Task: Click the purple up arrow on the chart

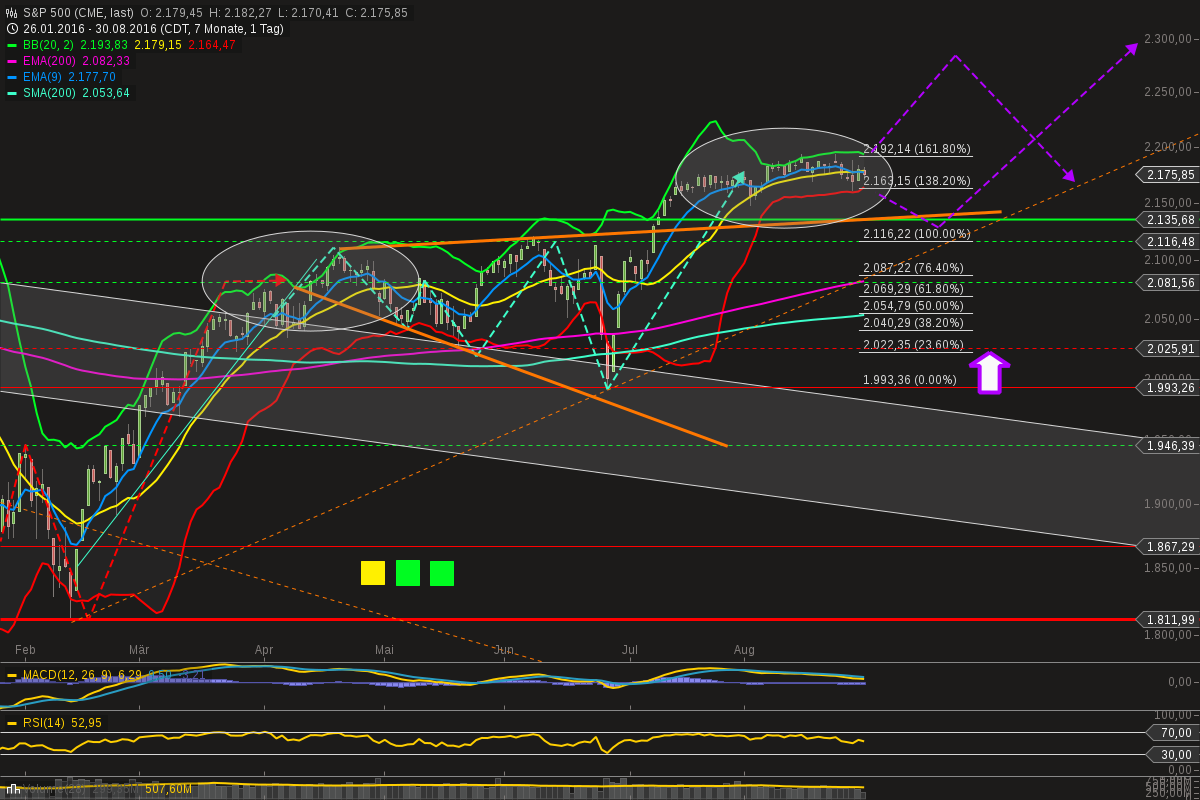Action: (989, 372)
